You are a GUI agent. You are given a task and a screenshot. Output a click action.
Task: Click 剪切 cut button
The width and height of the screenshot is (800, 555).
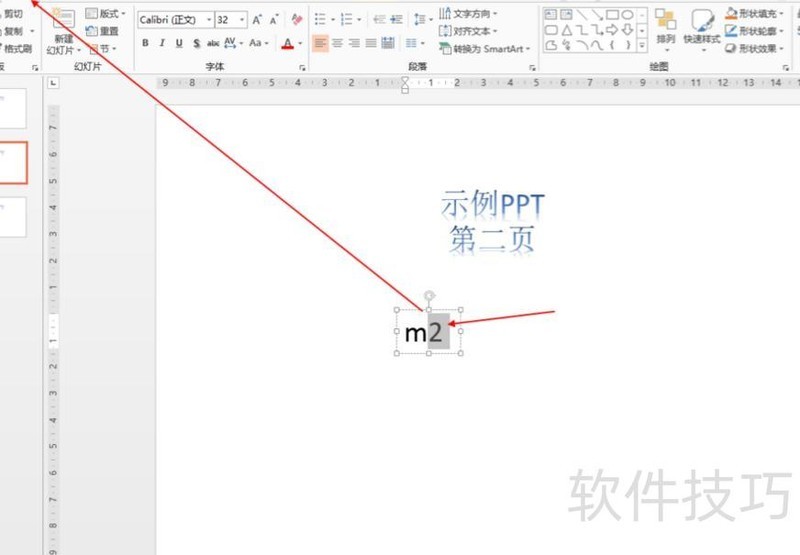coord(13,14)
